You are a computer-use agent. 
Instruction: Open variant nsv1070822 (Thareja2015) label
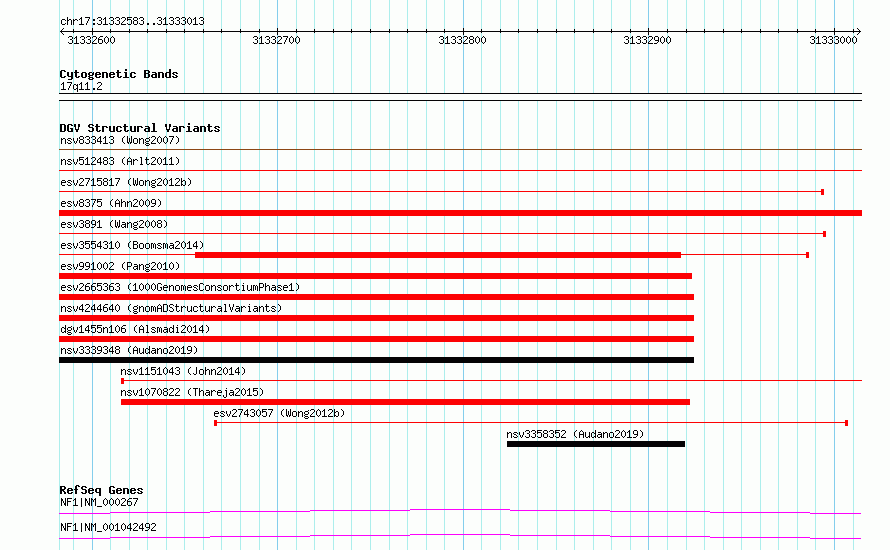192,392
